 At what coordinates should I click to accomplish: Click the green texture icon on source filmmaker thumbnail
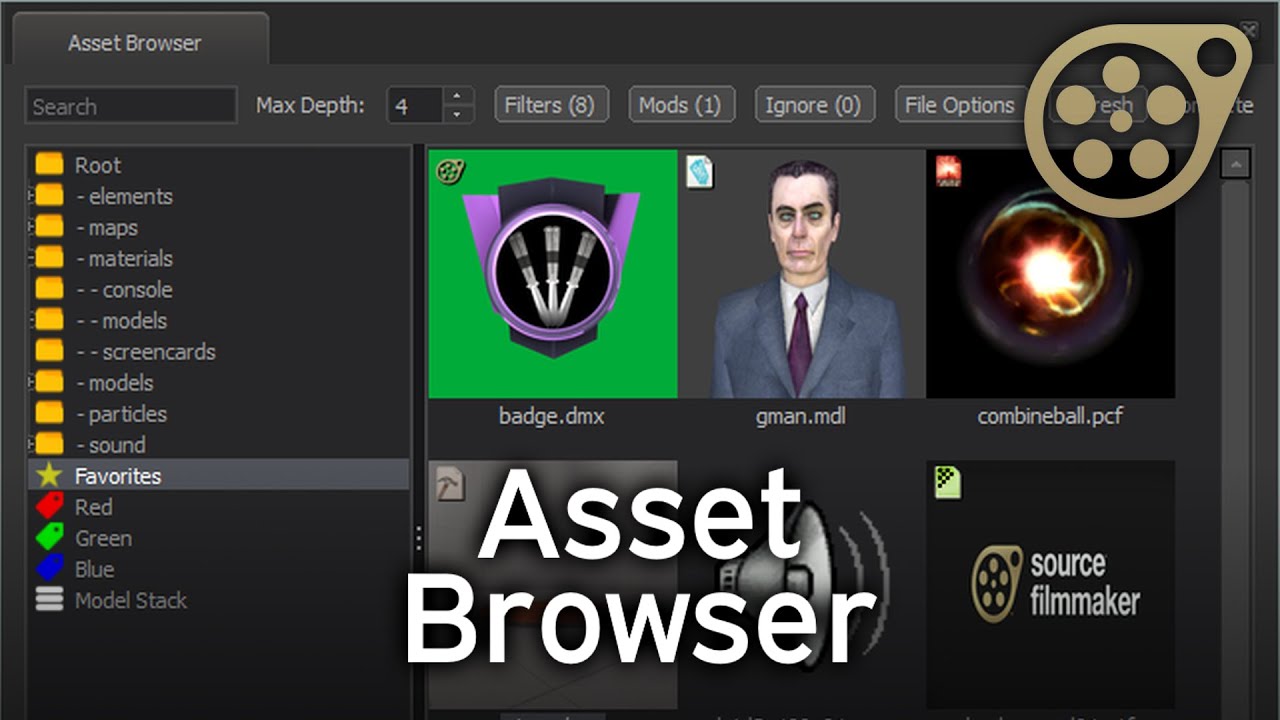(x=948, y=482)
